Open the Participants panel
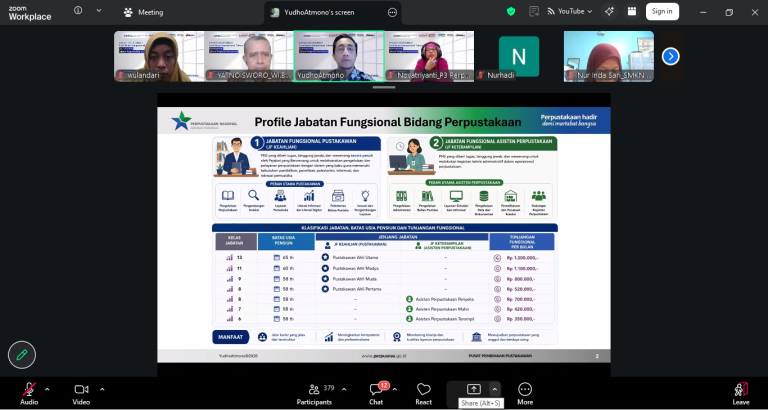The image size is (768, 410). tap(314, 394)
